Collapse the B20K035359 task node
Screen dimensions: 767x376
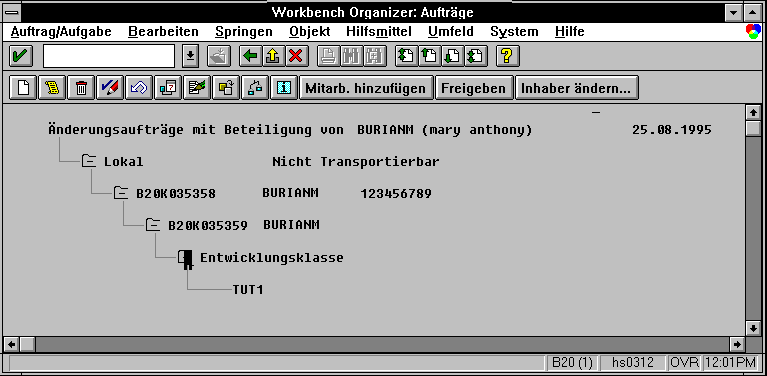153,225
